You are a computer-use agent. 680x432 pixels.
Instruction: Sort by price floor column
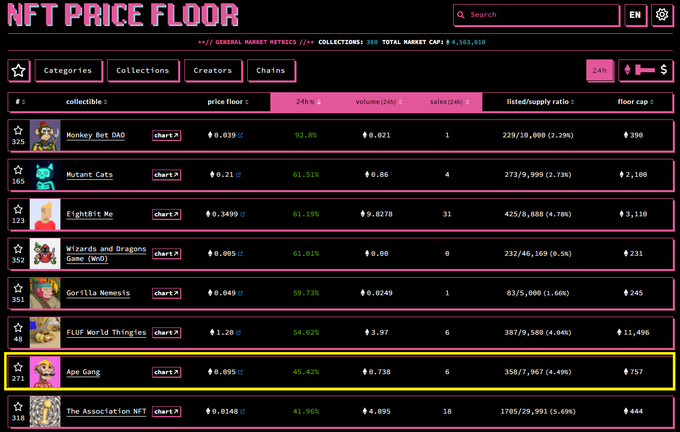tap(228, 102)
